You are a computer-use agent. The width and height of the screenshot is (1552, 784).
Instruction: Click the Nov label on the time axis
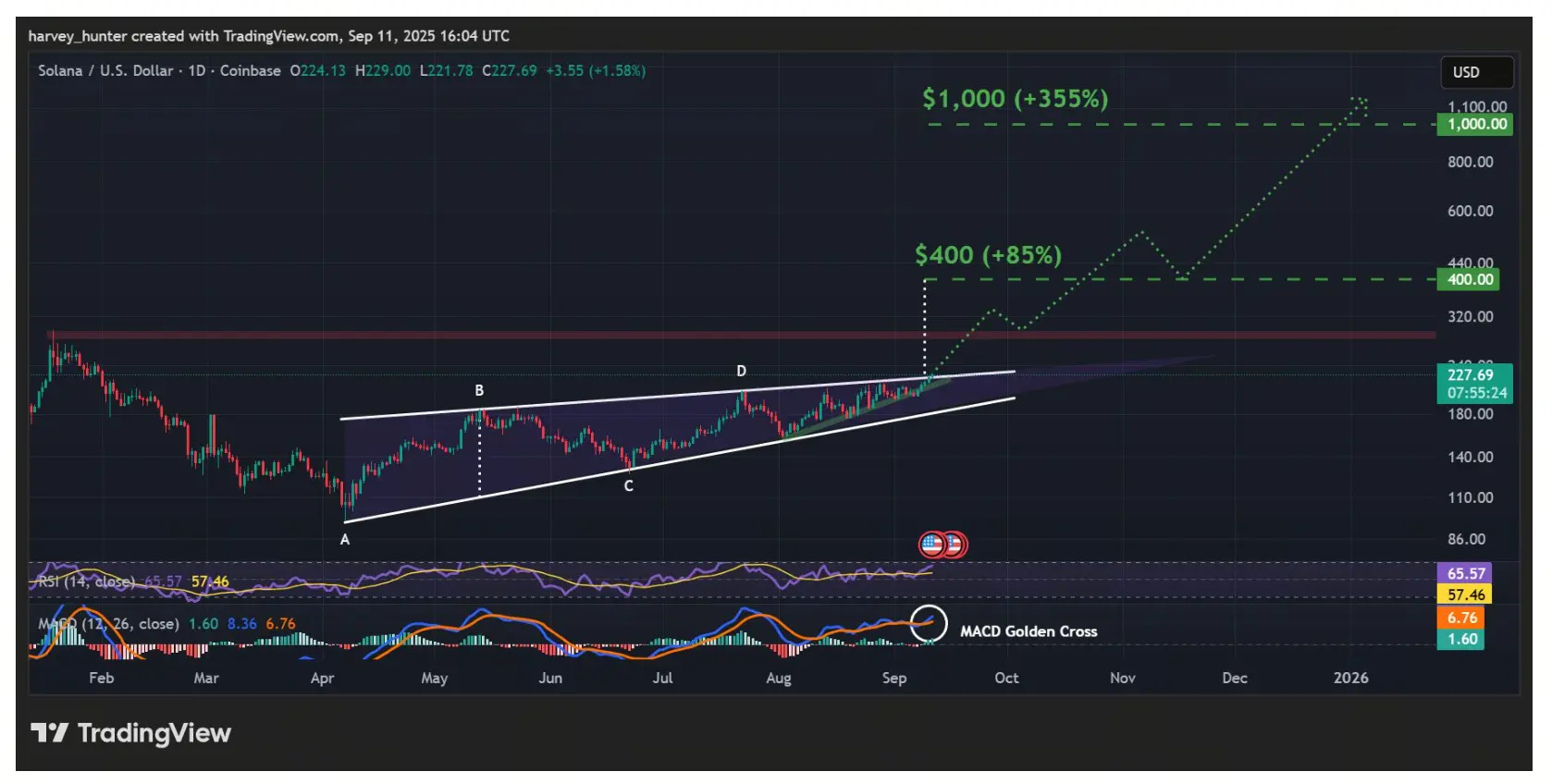click(1123, 678)
